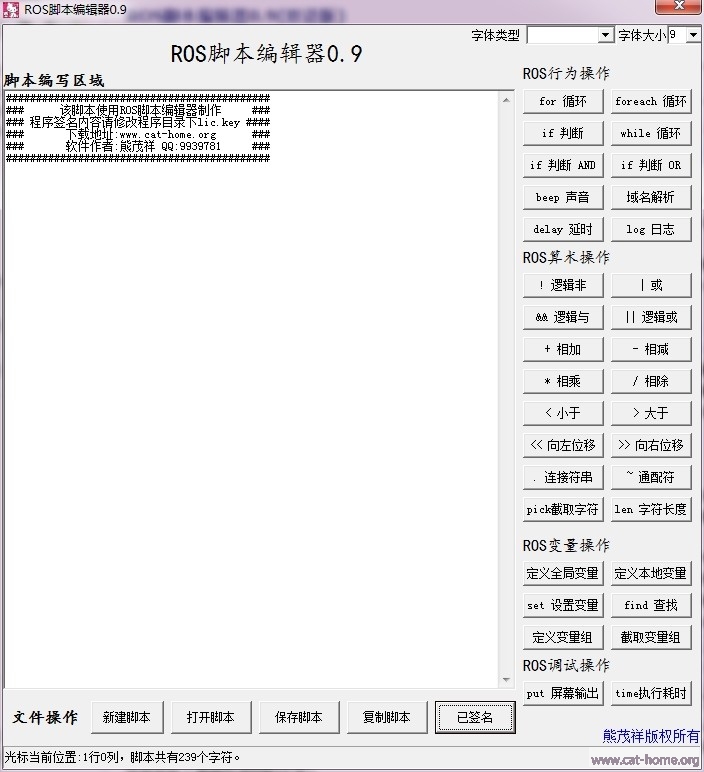Click the log button

pos(650,229)
